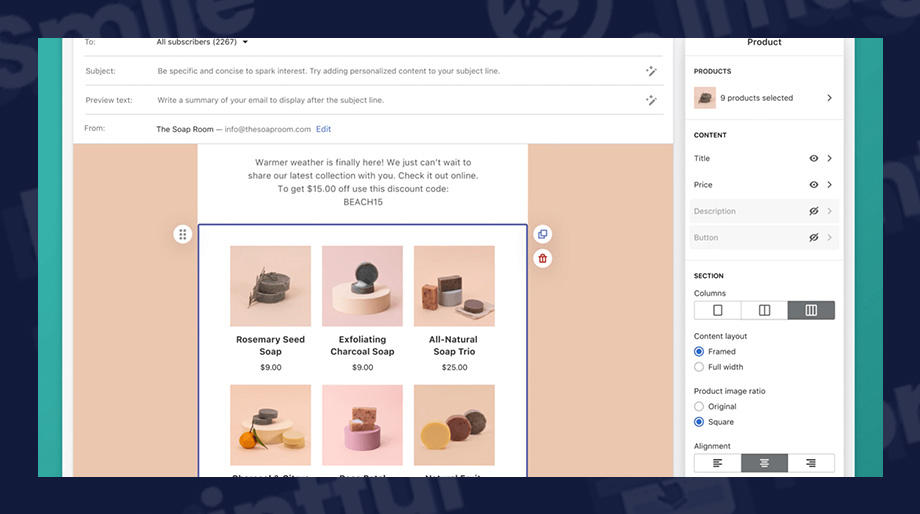The width and height of the screenshot is (920, 514).
Task: Click the pink pedestal soap product image
Action: (x=362, y=425)
